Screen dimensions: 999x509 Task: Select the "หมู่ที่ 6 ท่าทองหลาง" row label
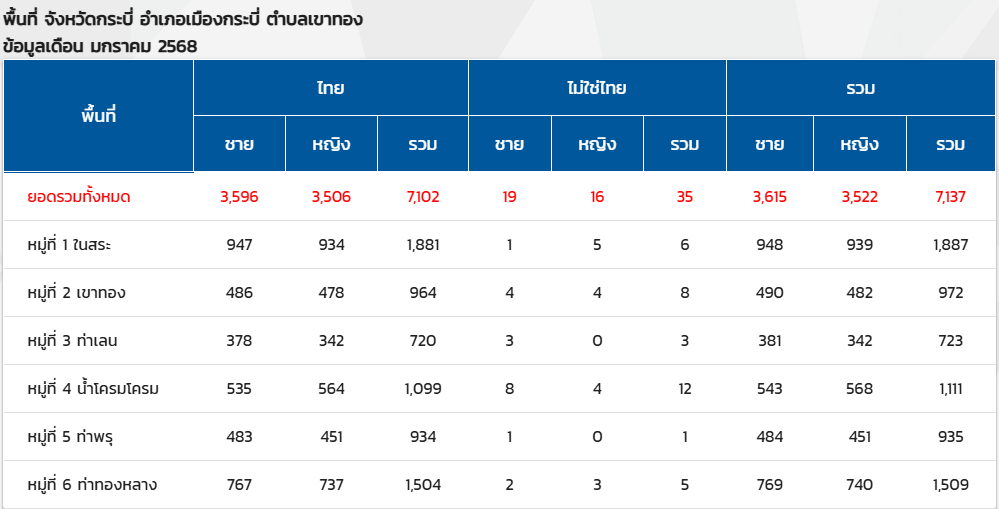92,485
